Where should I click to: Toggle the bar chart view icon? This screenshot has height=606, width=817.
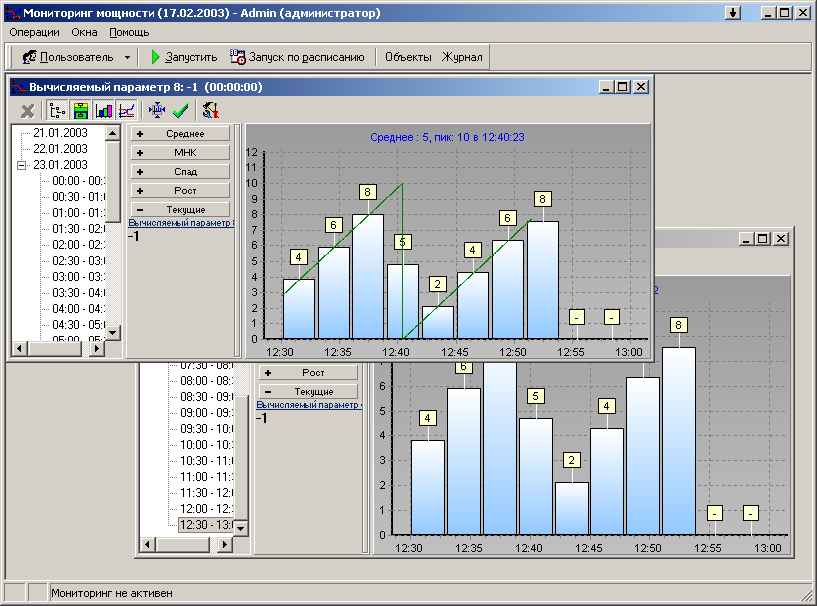104,110
